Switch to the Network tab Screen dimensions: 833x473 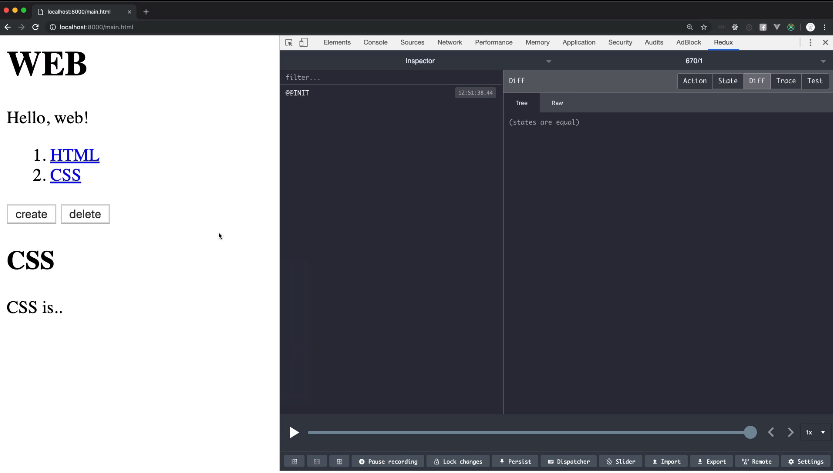click(x=449, y=43)
